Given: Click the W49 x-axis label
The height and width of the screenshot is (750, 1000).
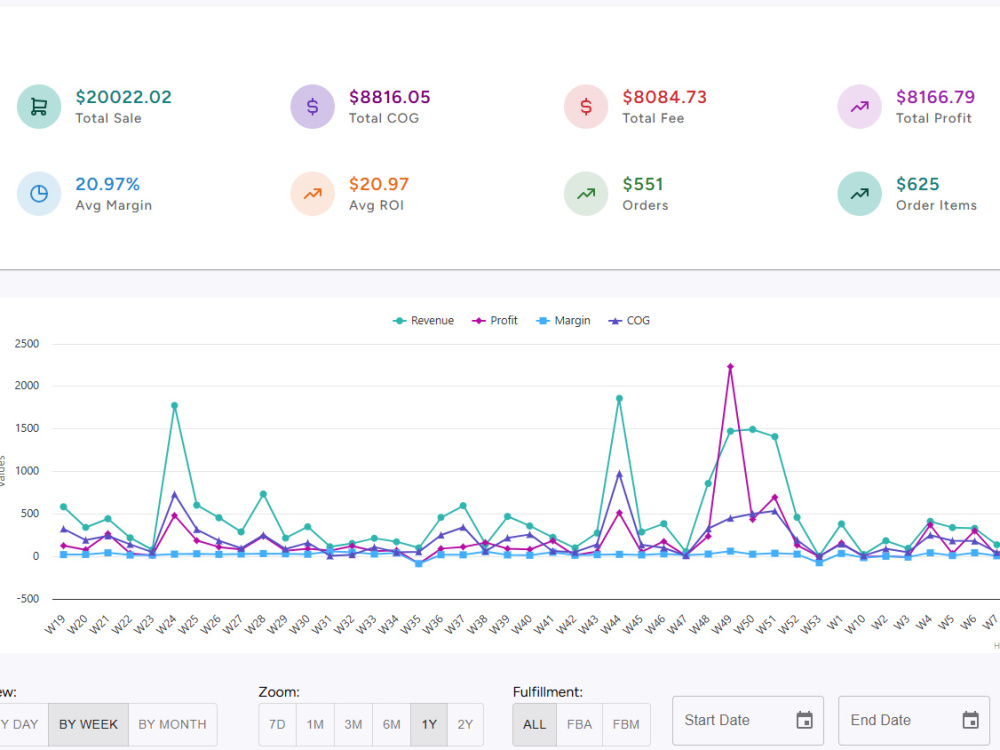Looking at the screenshot, I should (722, 624).
